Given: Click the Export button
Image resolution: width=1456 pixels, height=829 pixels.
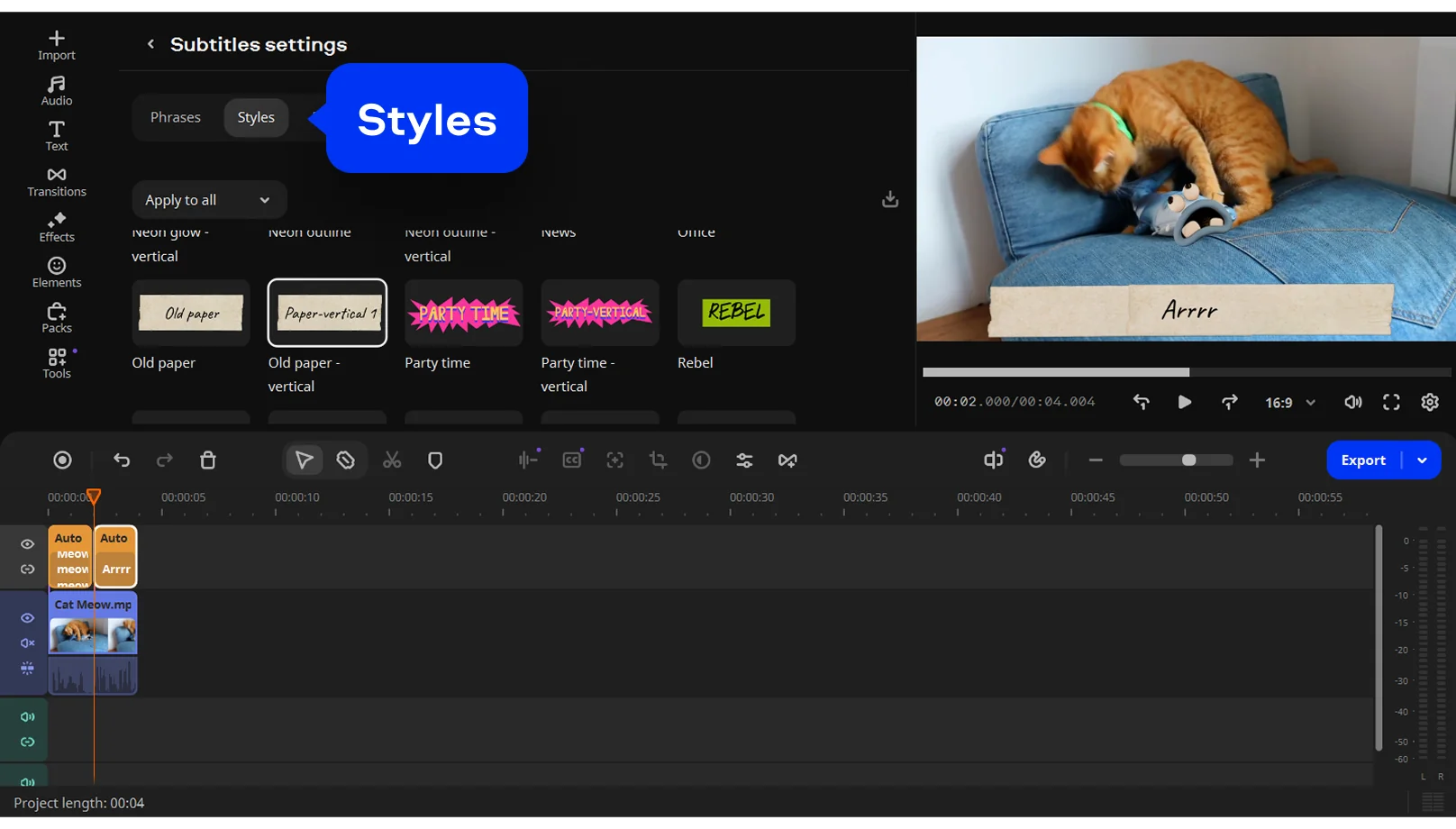Looking at the screenshot, I should point(1362,460).
